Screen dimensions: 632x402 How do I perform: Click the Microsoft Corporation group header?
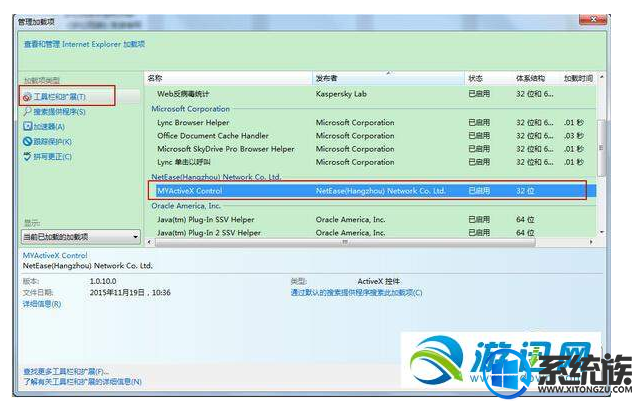tap(190, 109)
